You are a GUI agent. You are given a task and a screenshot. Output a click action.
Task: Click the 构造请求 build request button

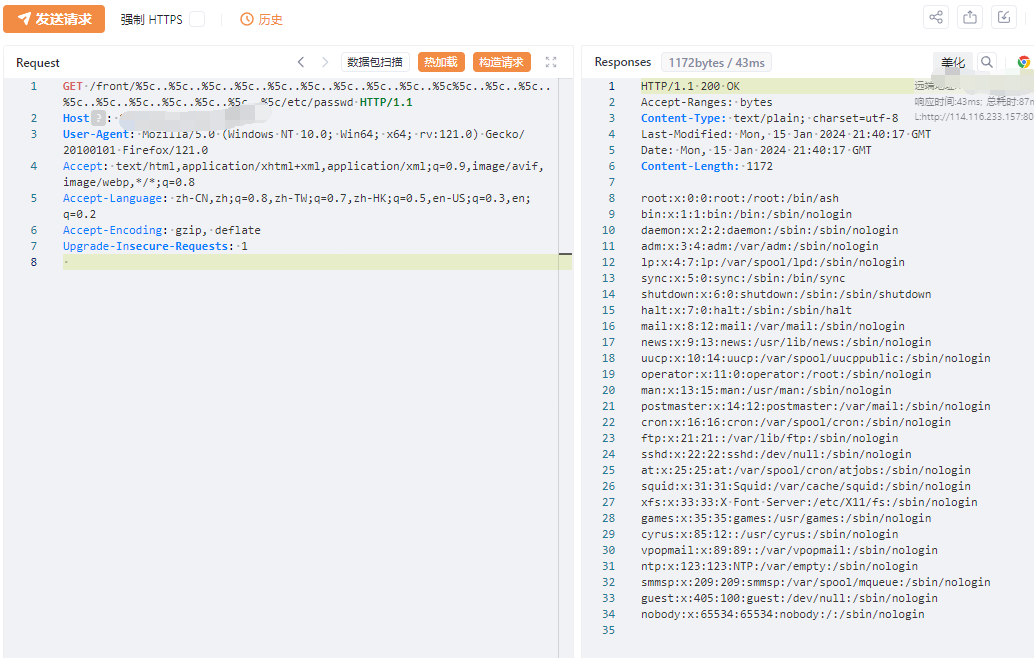pyautogui.click(x=501, y=62)
